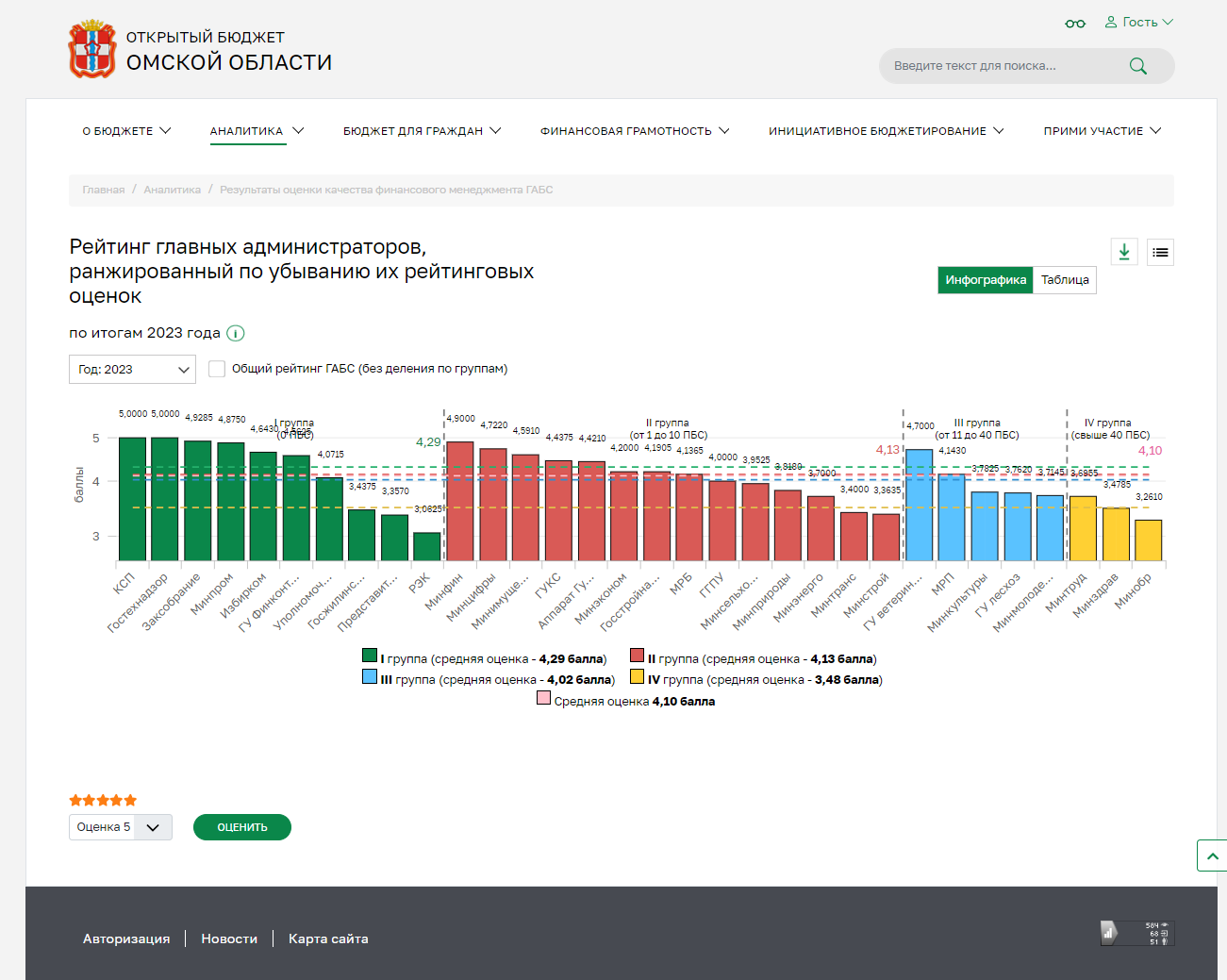Click the scroll-to-top arrow button
The height and width of the screenshot is (980, 1227).
(1212, 855)
